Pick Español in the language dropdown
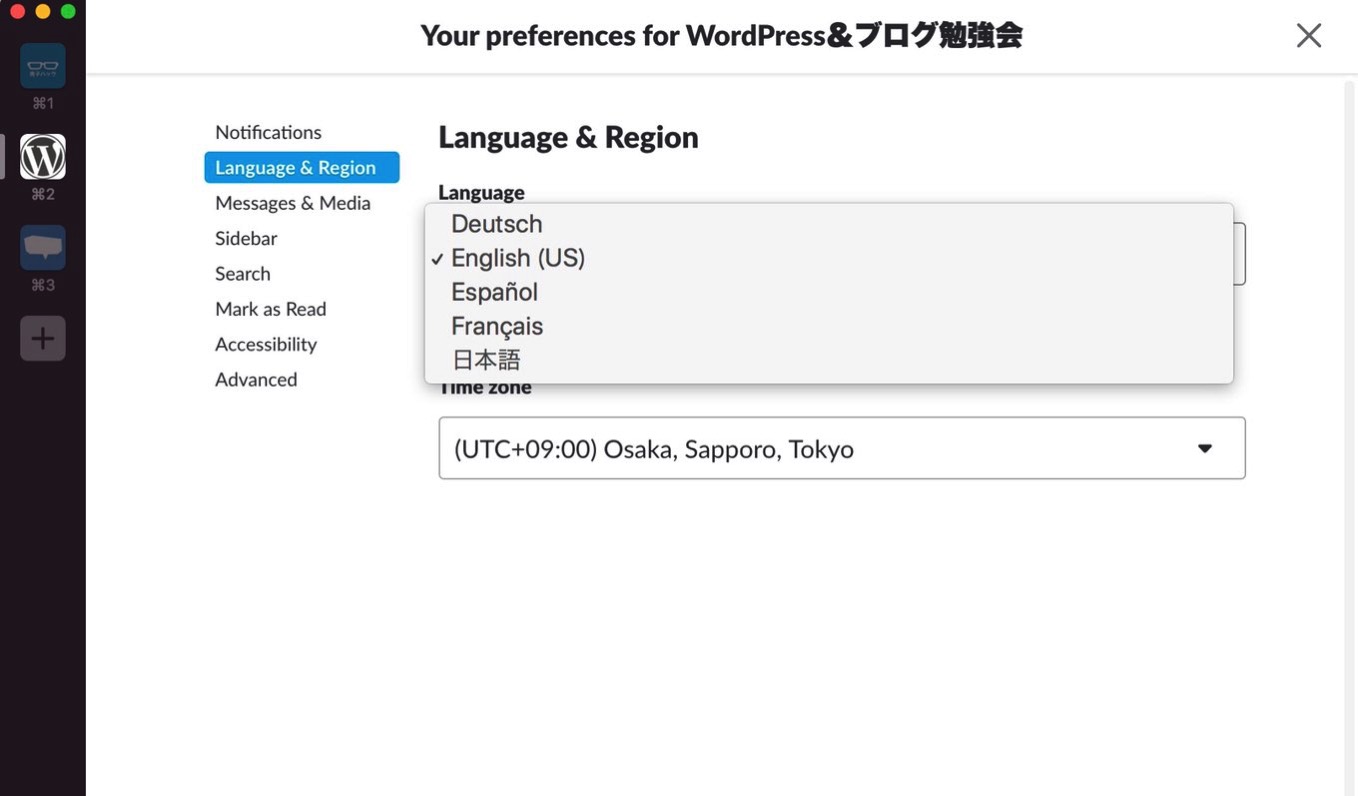1358x796 pixels. pyautogui.click(x=829, y=292)
